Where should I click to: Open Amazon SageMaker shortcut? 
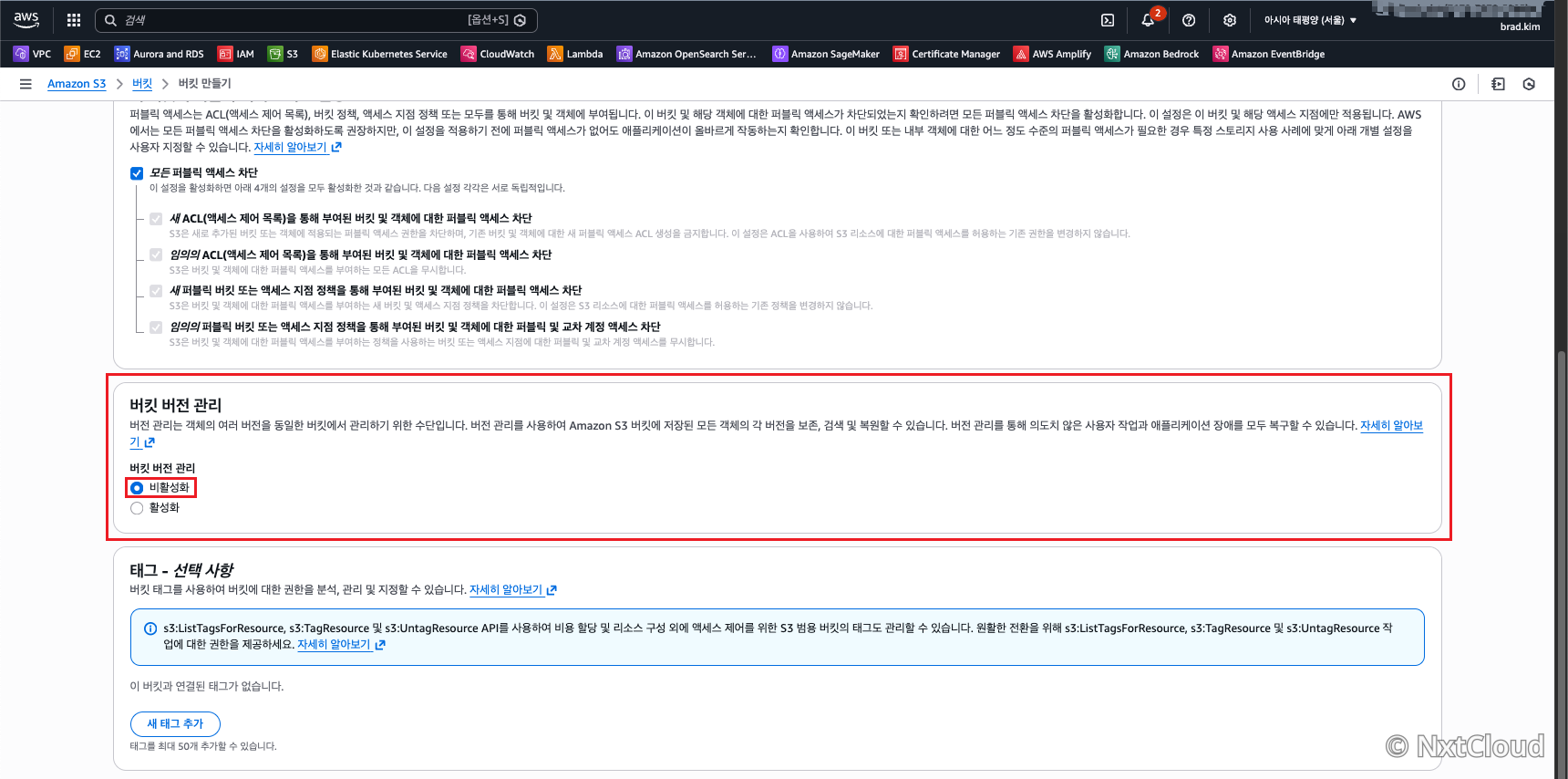click(x=826, y=54)
